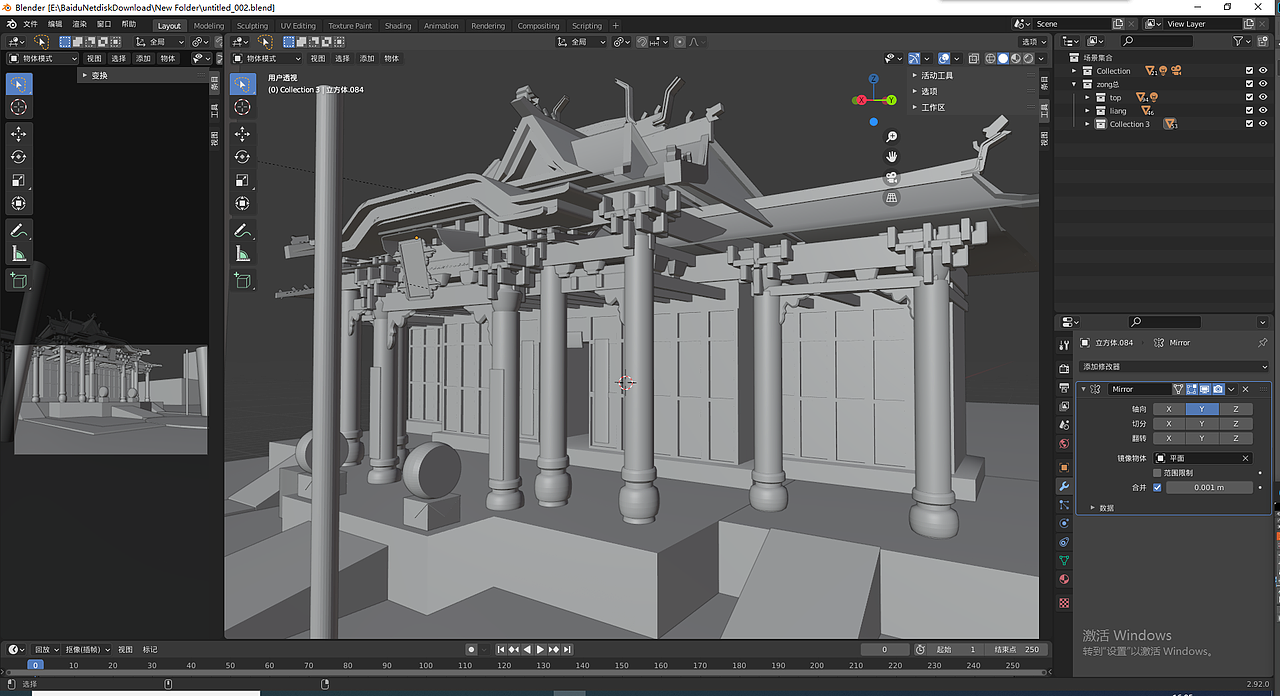The height and width of the screenshot is (696, 1280).
Task: Activate the Z mirror axis button
Action: [1236, 409]
